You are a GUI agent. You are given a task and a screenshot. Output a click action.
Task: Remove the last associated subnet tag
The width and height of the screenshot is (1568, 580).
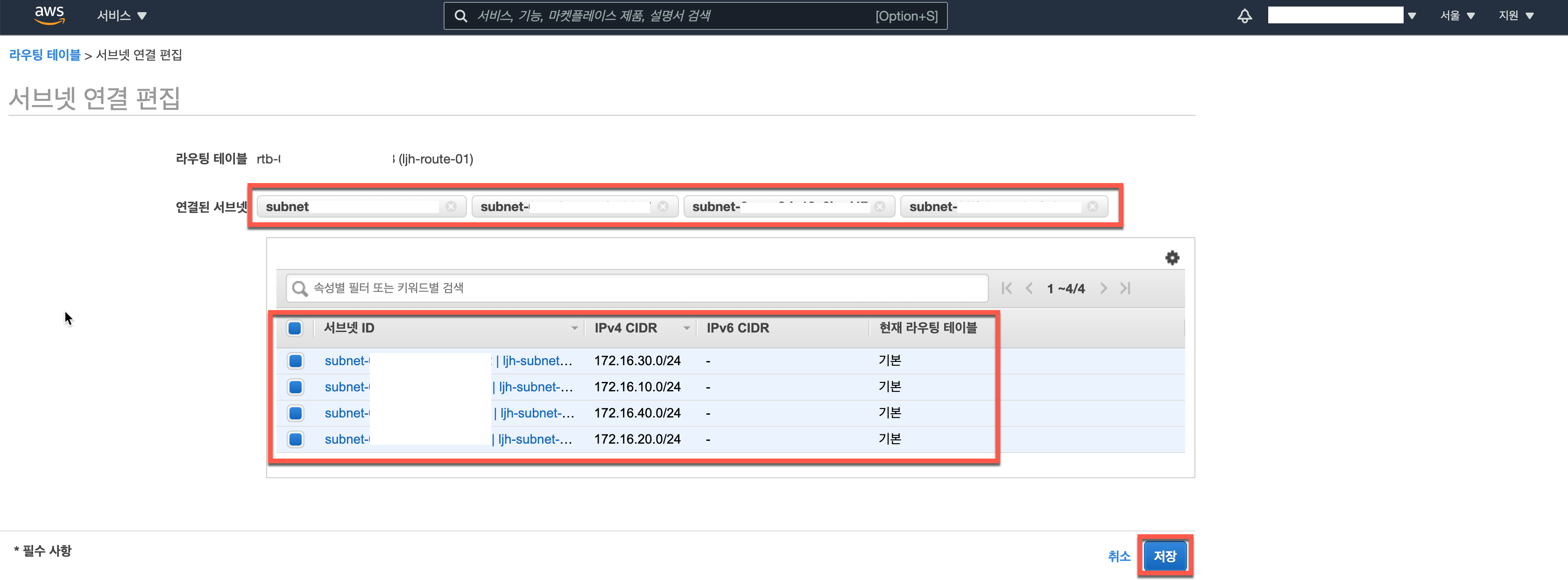[1093, 206]
